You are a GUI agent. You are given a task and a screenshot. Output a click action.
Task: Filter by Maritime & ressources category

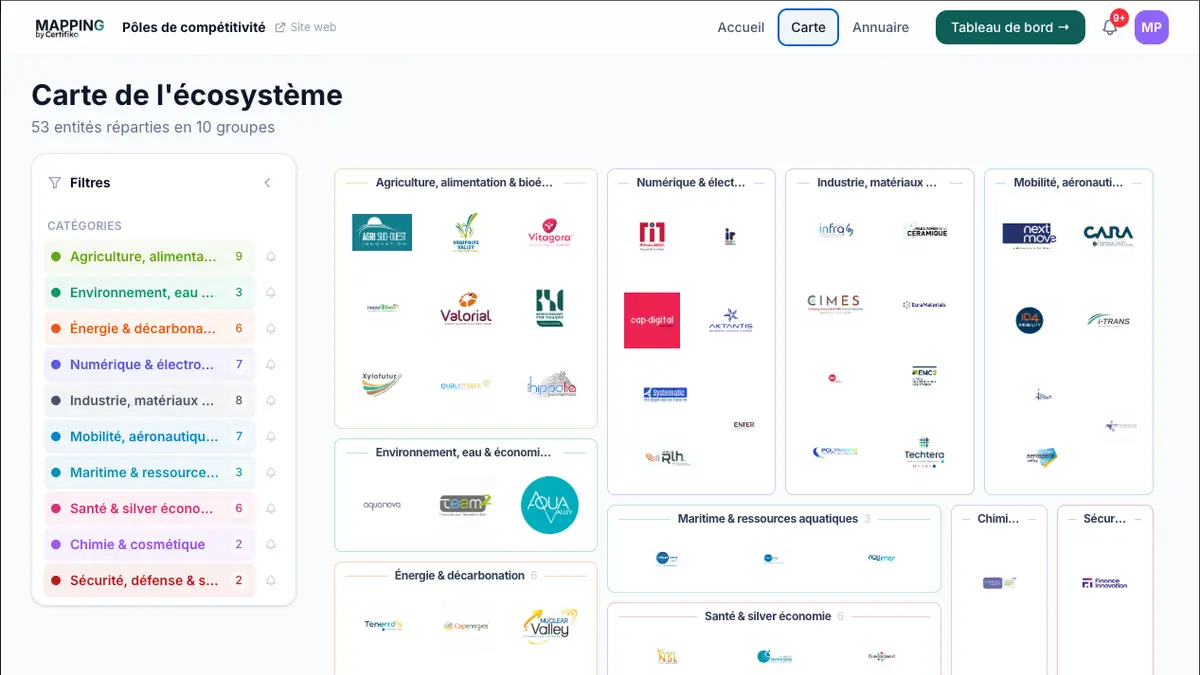(x=150, y=473)
